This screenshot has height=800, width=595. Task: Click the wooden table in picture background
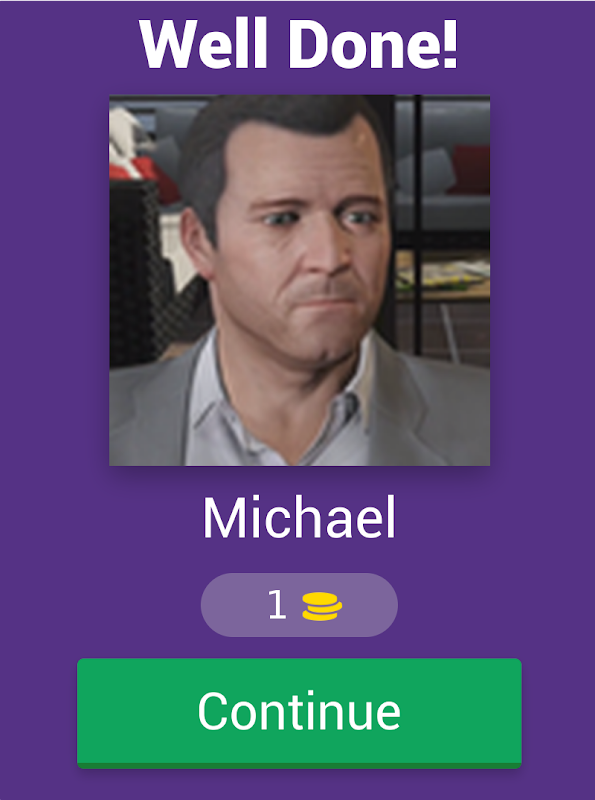tap(443, 278)
